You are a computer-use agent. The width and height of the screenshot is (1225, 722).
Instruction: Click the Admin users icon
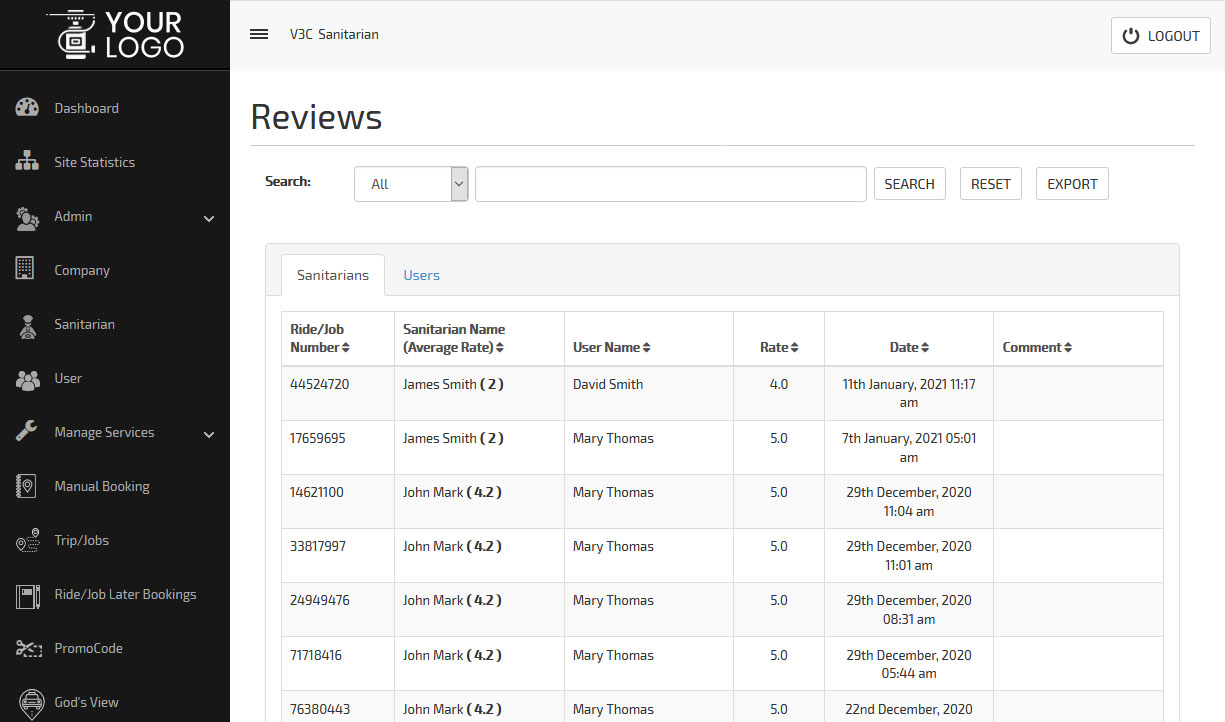pos(27,217)
